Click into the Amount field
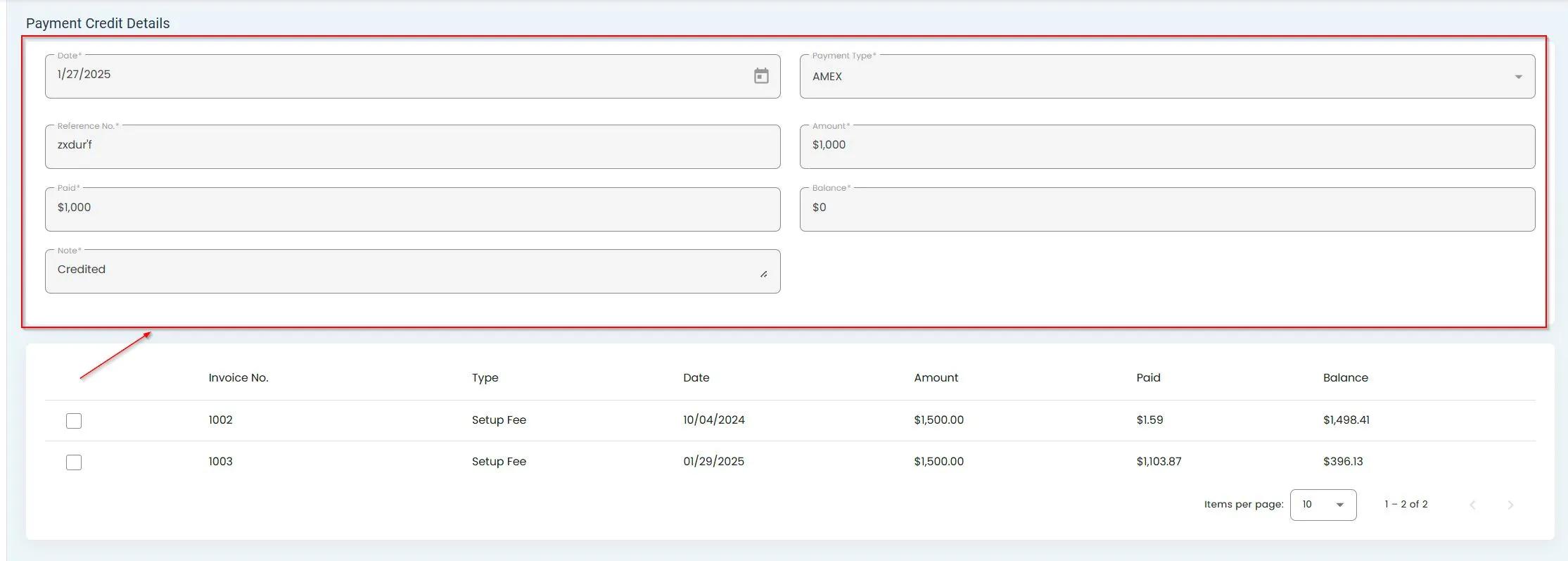1568x561 pixels. tap(1166, 146)
